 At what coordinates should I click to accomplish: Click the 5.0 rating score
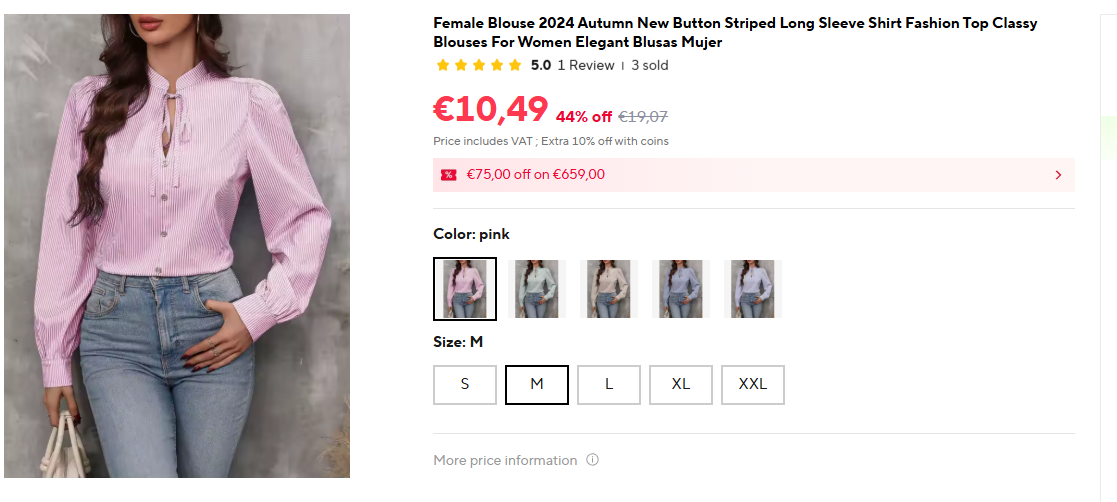pyautogui.click(x=540, y=66)
